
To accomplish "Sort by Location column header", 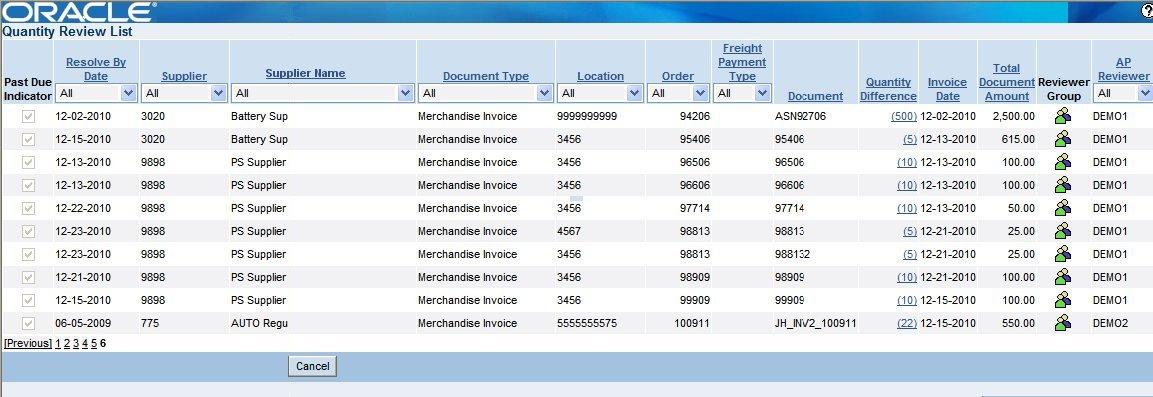I will pos(601,76).
